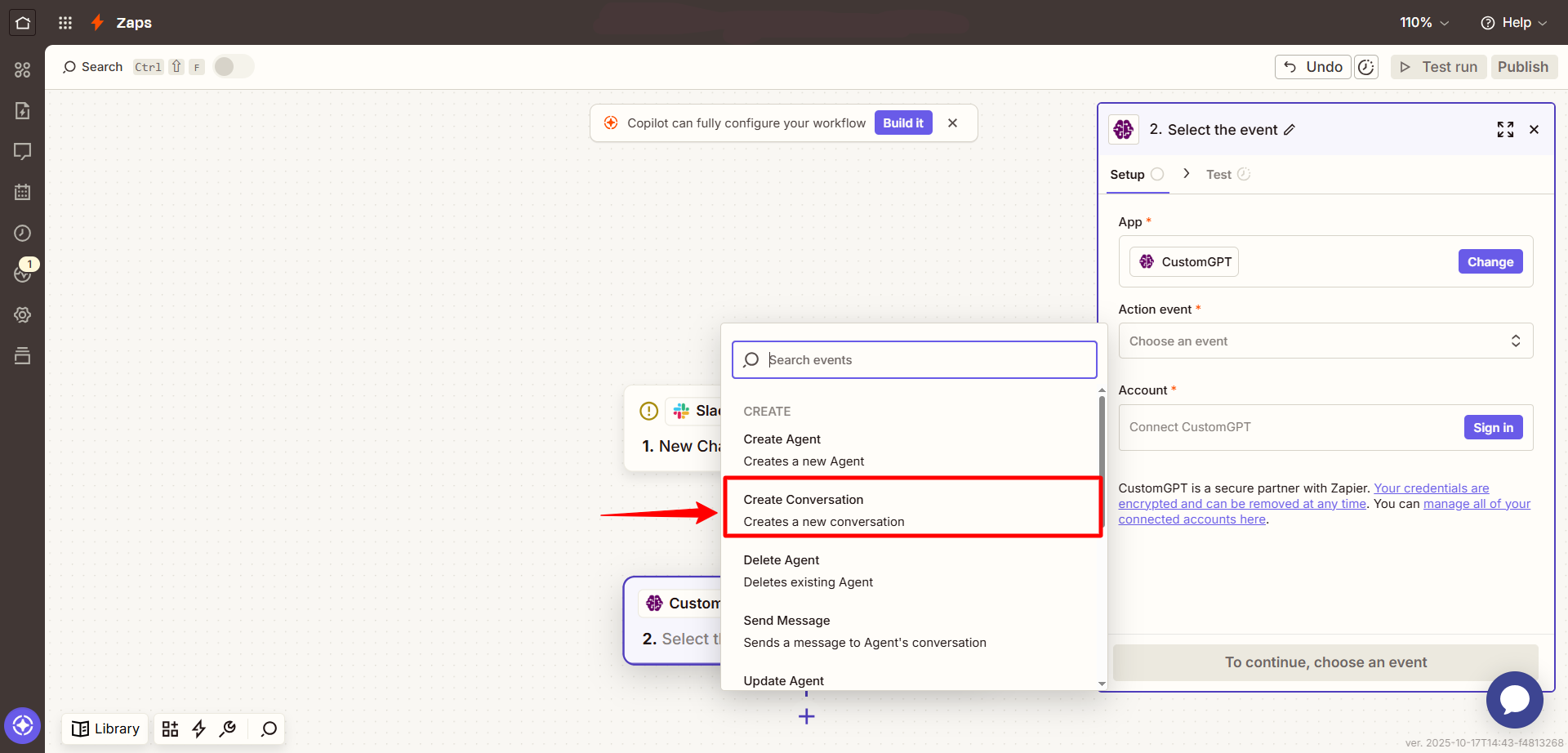Click the timer icon next to Undo
Screen dimensions: 1568x753
pyautogui.click(x=1366, y=67)
